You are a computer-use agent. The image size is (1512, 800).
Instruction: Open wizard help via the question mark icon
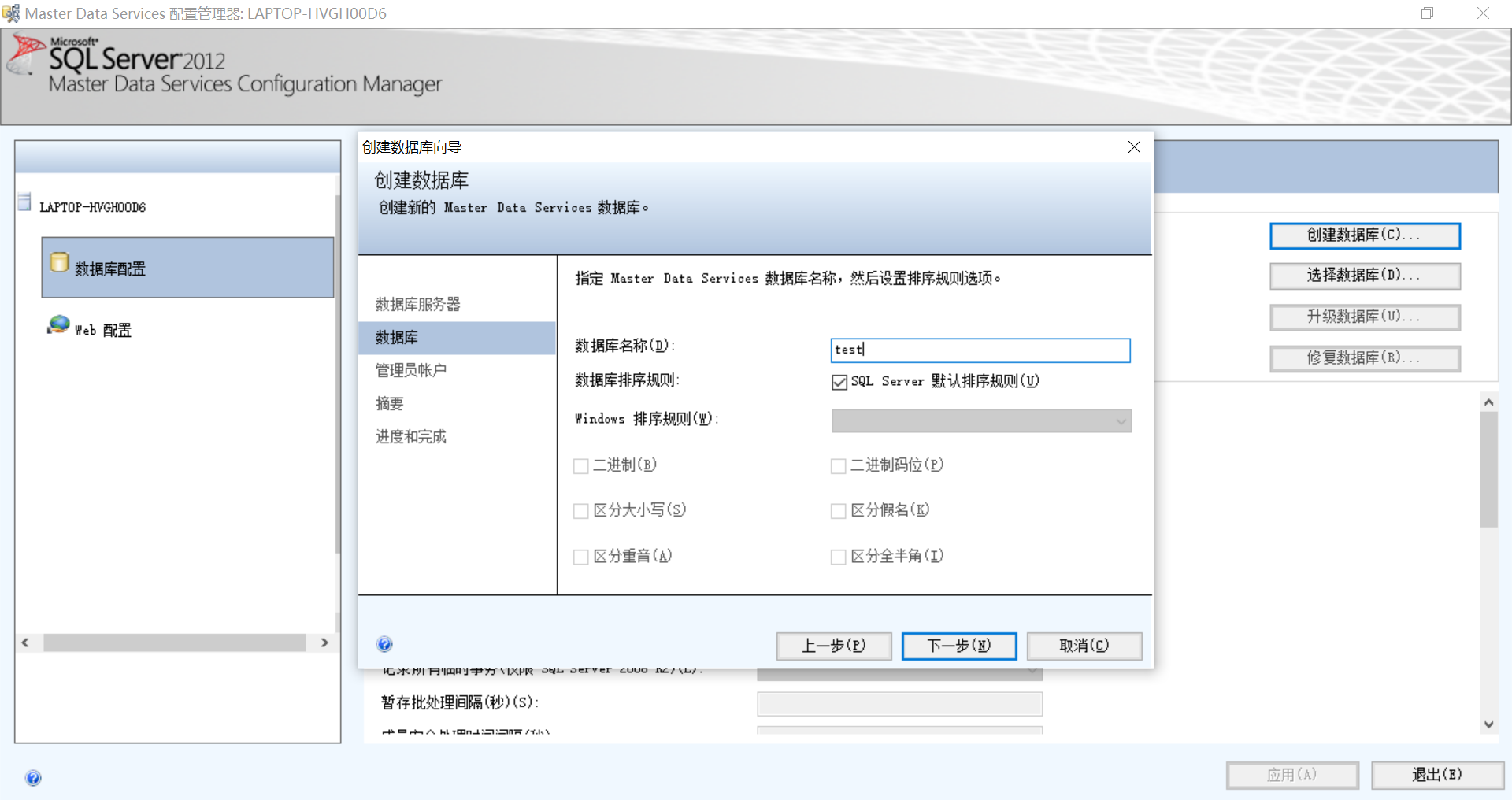(x=384, y=644)
